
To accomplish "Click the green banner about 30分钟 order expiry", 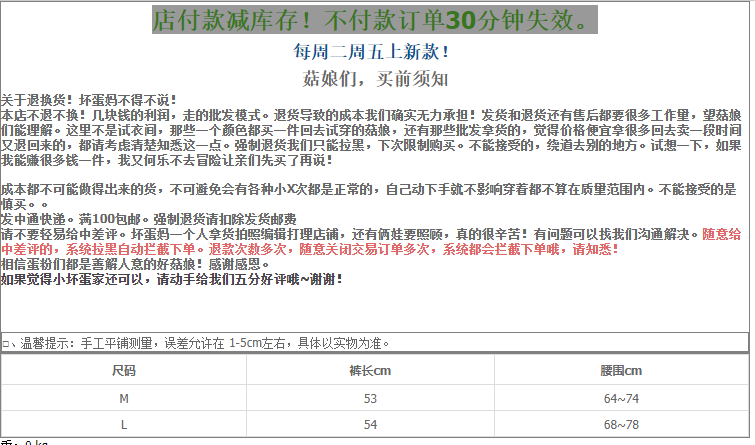I will pyautogui.click(x=374, y=20).
